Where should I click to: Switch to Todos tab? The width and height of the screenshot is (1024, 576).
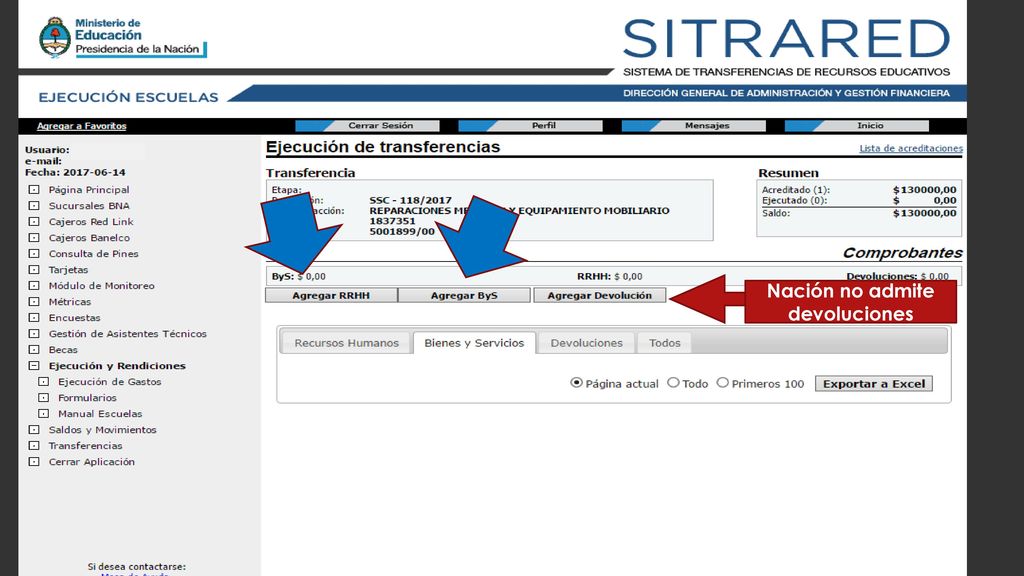tap(664, 343)
